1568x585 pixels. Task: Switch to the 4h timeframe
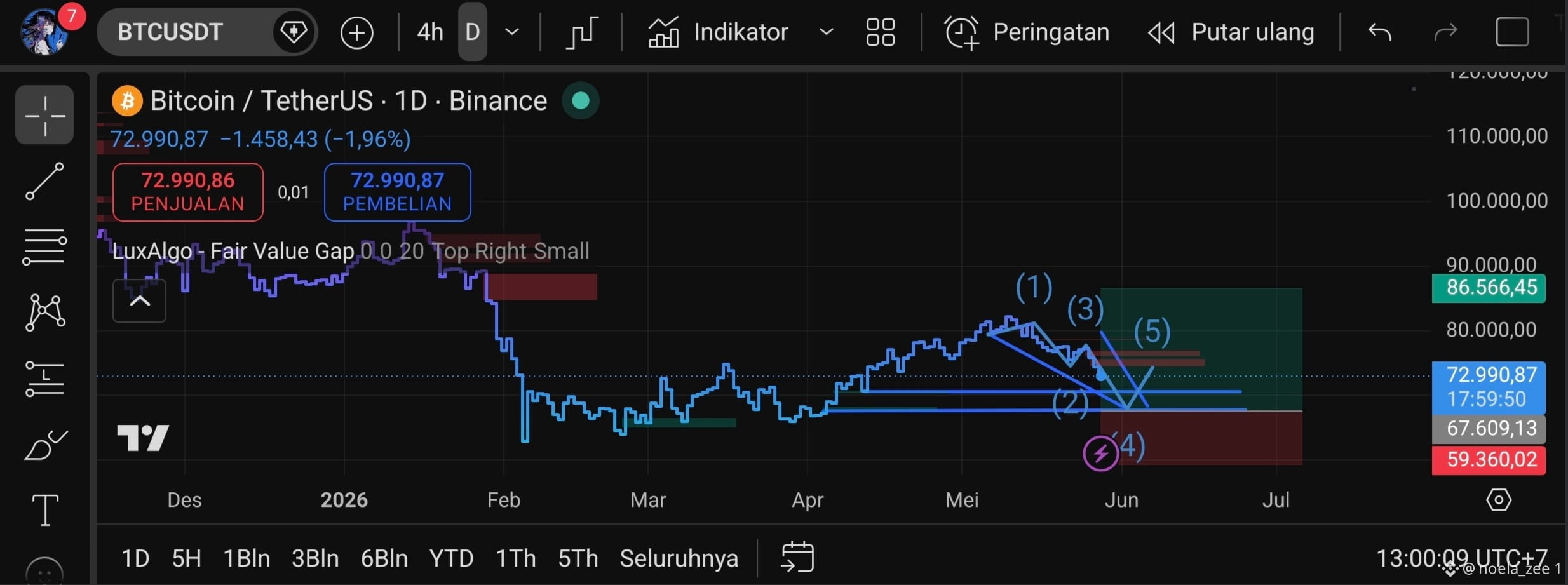coord(430,32)
